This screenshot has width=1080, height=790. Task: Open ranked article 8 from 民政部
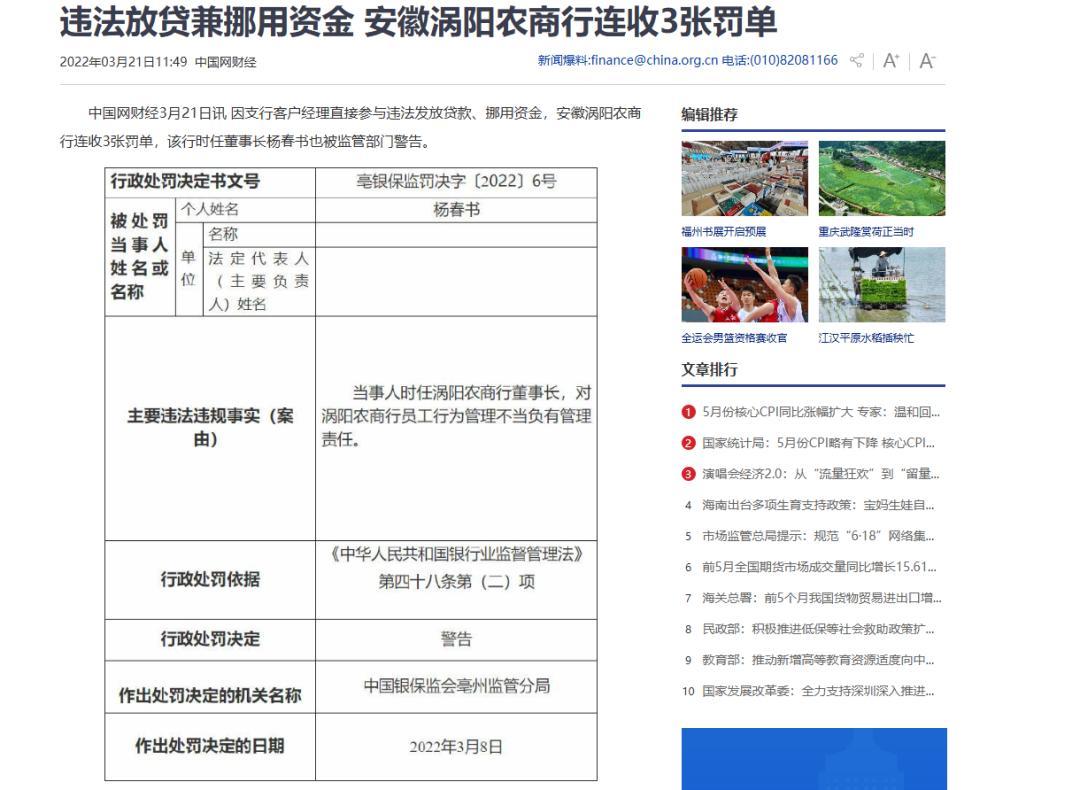(x=818, y=629)
